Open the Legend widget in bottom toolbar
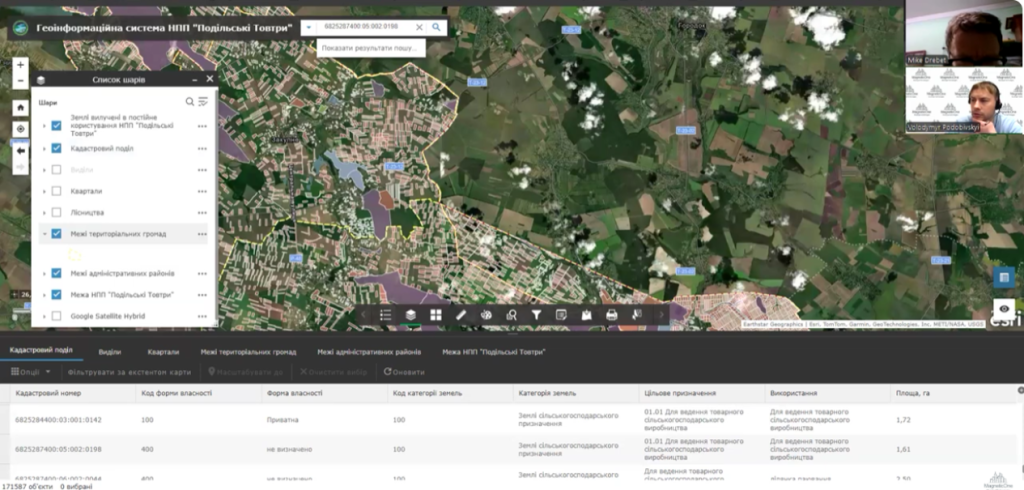Image resolution: width=1024 pixels, height=490 pixels. 385,314
